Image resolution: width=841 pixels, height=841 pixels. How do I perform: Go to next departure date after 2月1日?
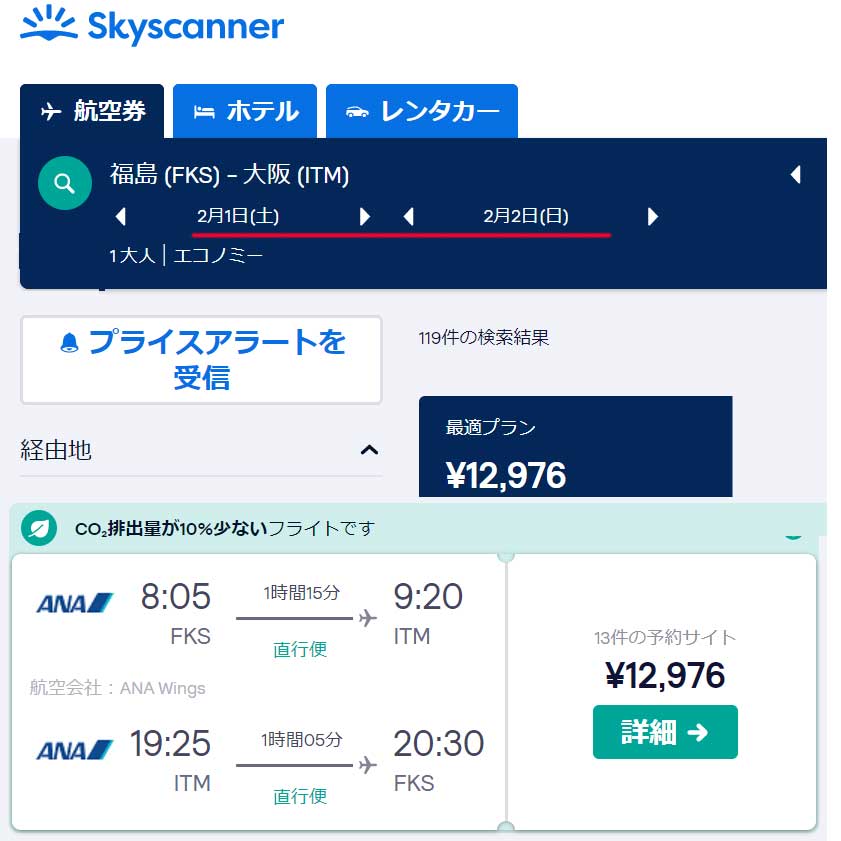[x=365, y=217]
